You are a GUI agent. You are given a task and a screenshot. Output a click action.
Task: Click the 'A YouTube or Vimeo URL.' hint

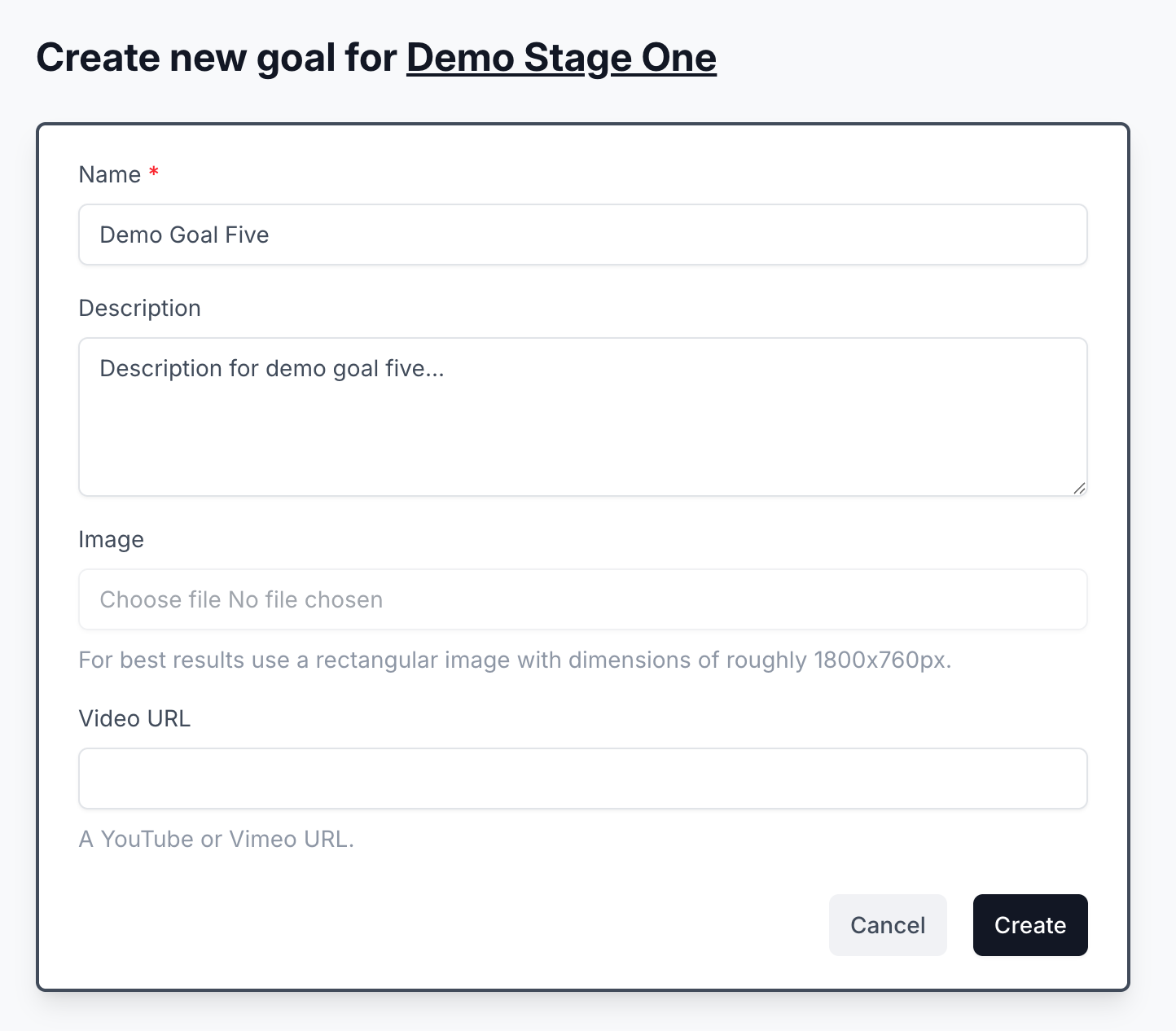(x=217, y=839)
